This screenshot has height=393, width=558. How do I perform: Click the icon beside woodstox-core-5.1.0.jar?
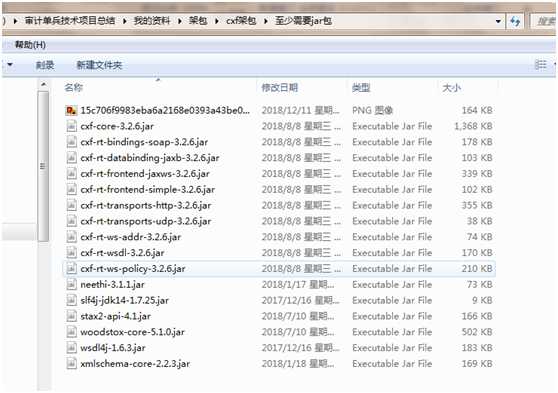coord(71,332)
